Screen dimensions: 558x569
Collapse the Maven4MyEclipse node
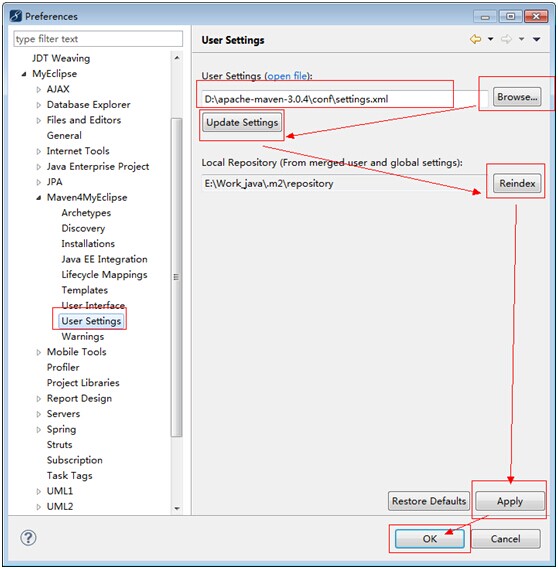pos(39,198)
